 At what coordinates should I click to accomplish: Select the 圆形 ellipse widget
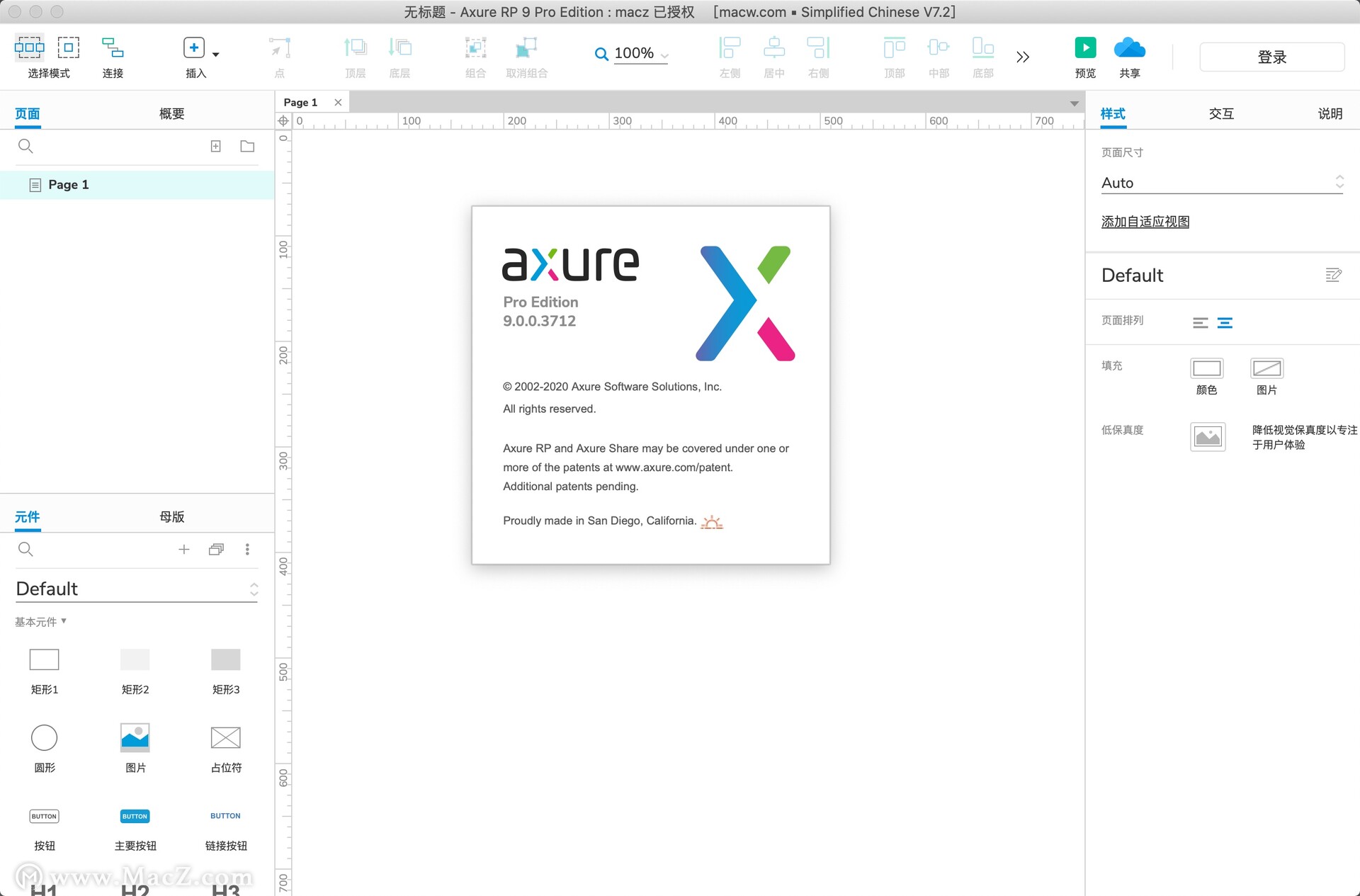coord(45,748)
